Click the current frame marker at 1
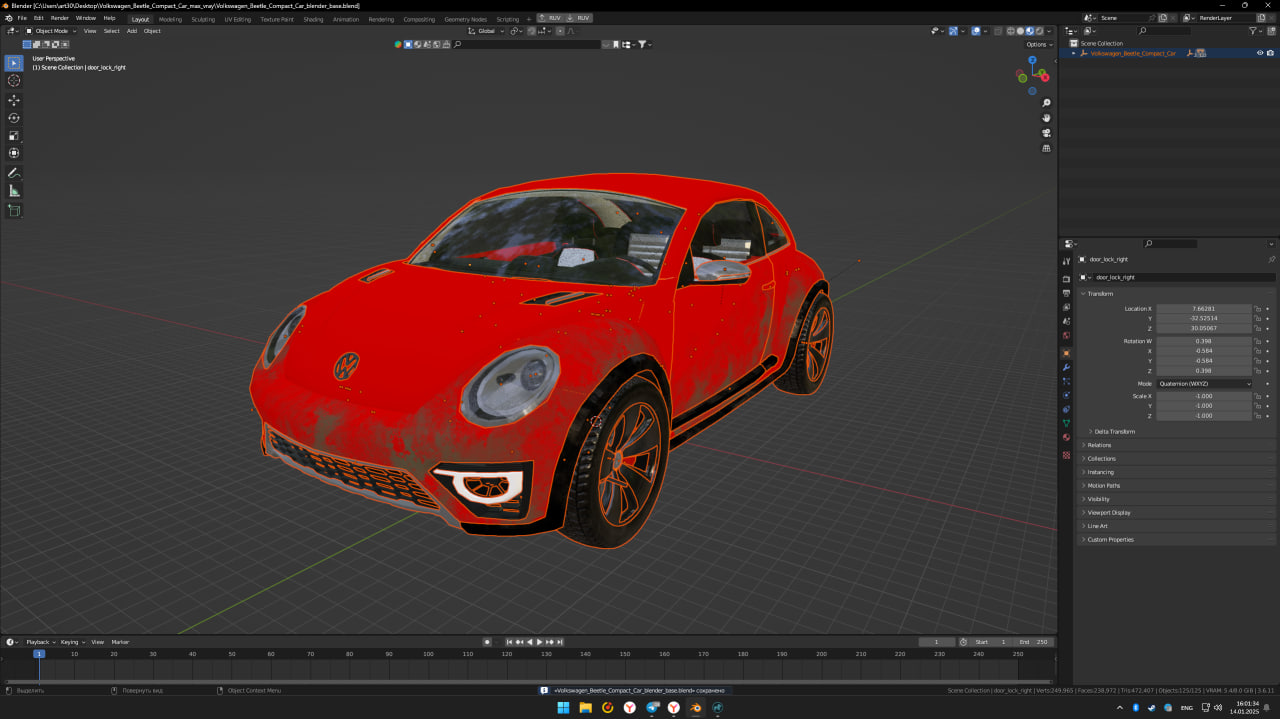The image size is (1280, 719). [39, 654]
